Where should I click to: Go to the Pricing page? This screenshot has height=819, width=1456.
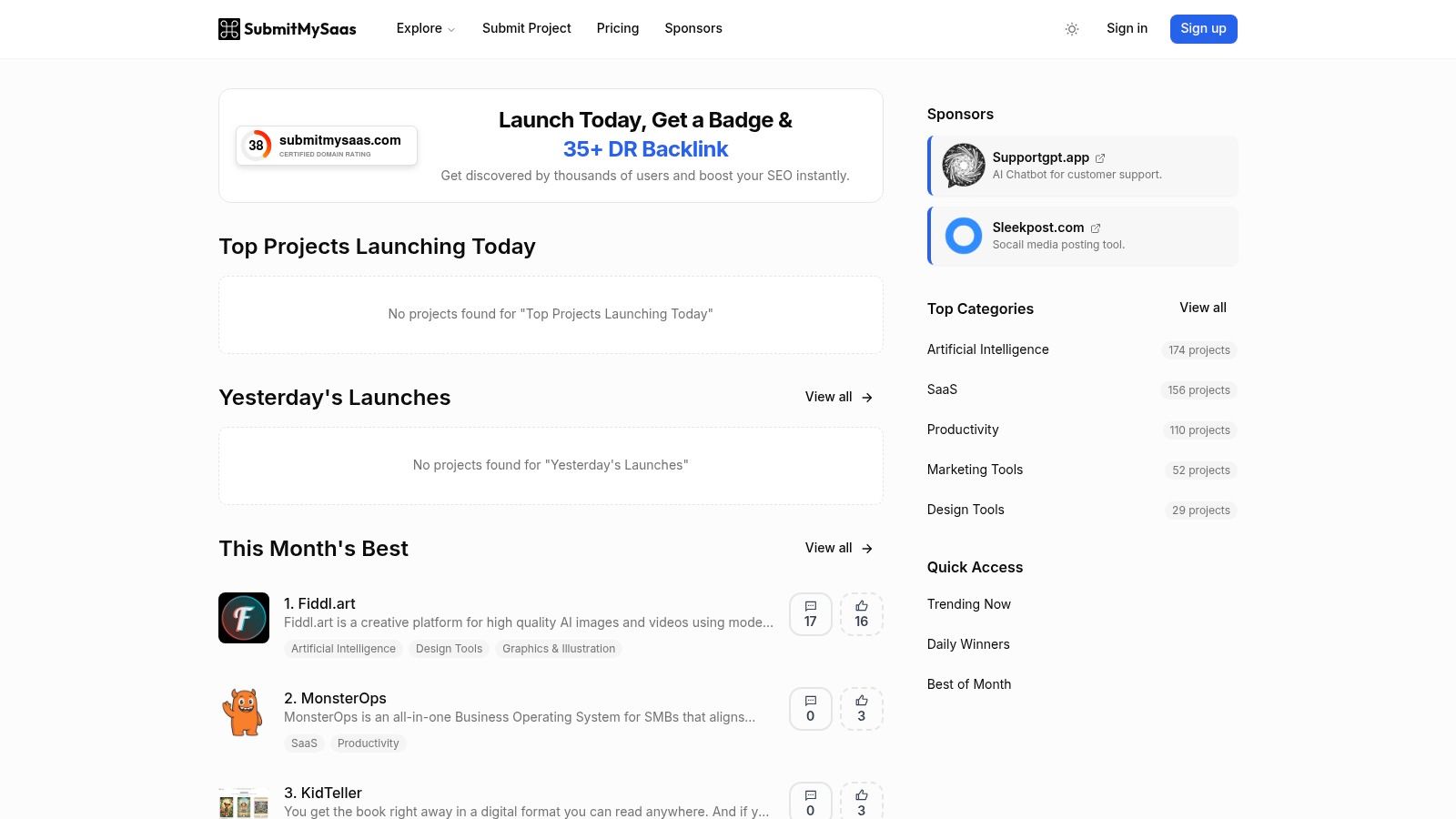click(x=617, y=29)
